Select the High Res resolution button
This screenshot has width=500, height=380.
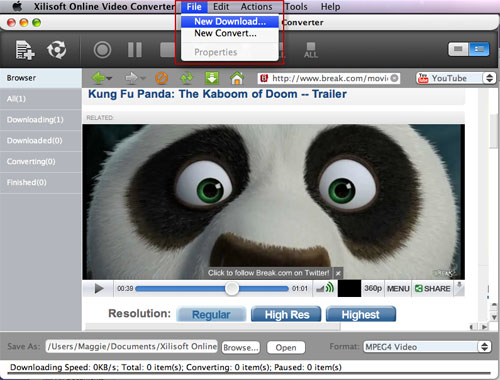286,314
